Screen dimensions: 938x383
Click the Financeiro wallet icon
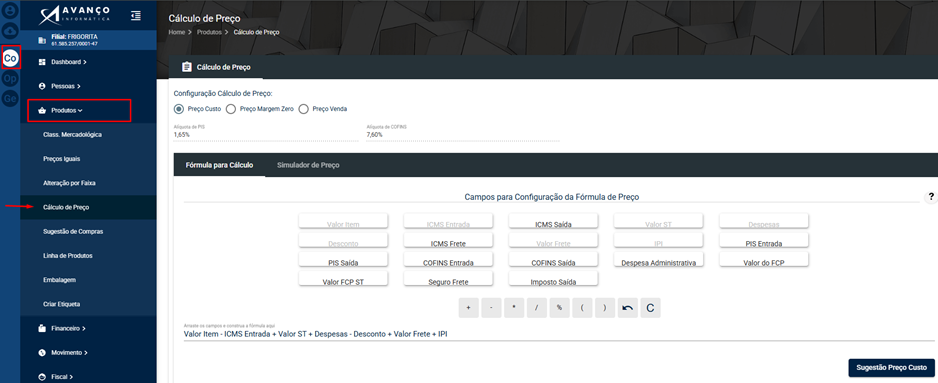tap(42, 329)
